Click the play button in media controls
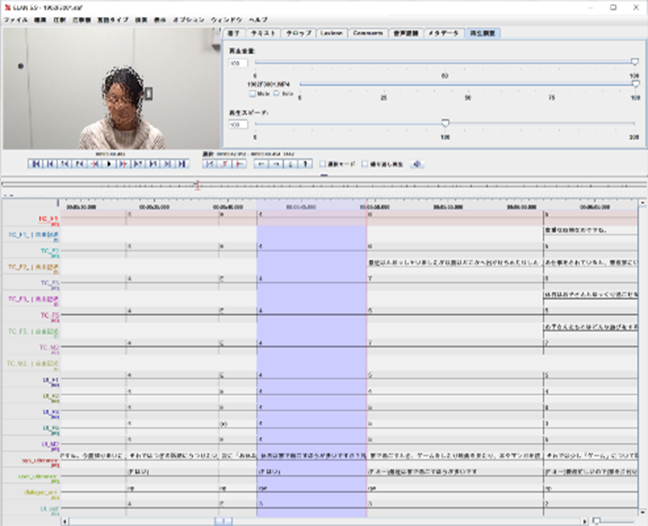648x526 pixels. [108, 164]
